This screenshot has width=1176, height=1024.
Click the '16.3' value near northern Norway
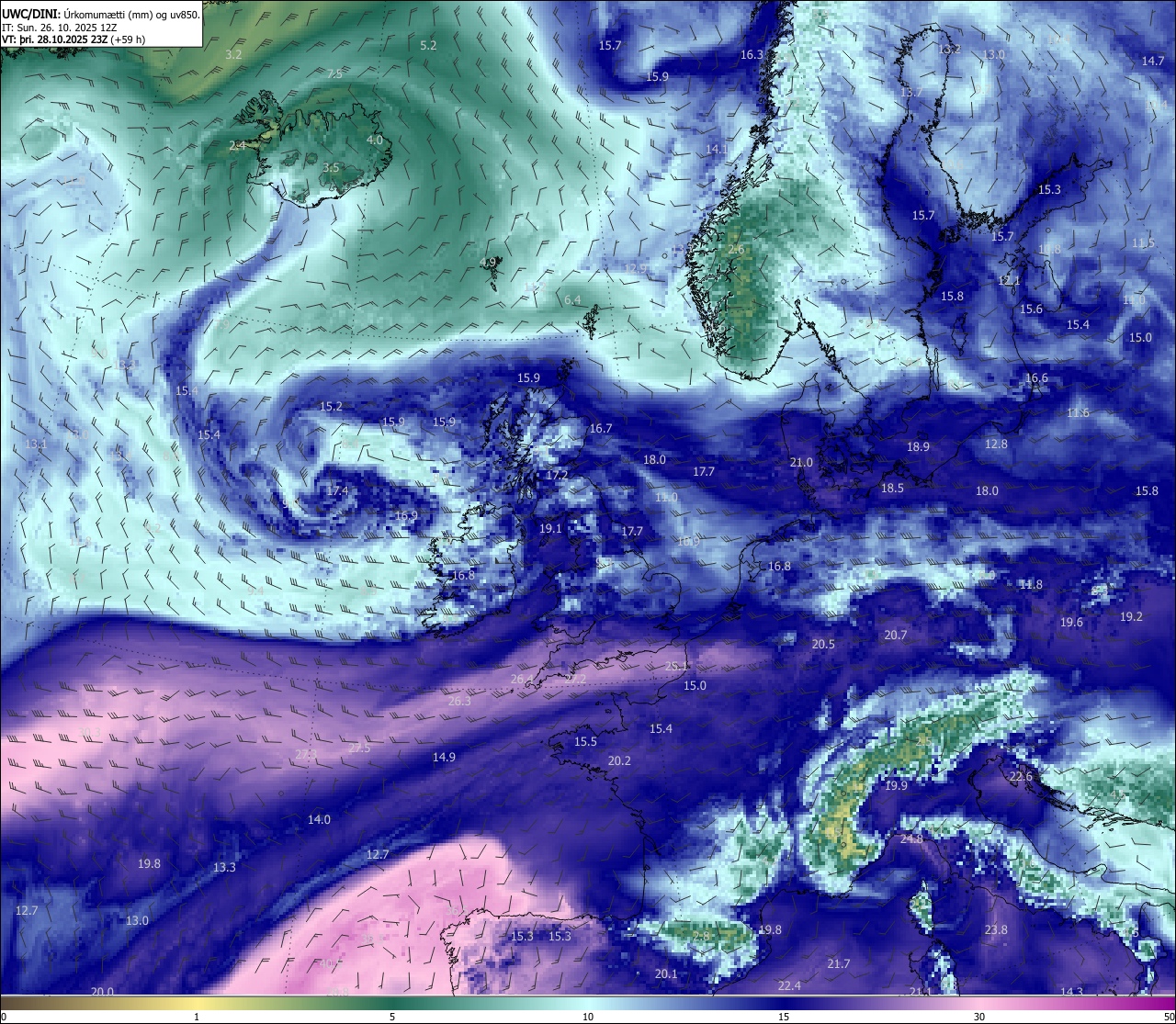pos(752,55)
